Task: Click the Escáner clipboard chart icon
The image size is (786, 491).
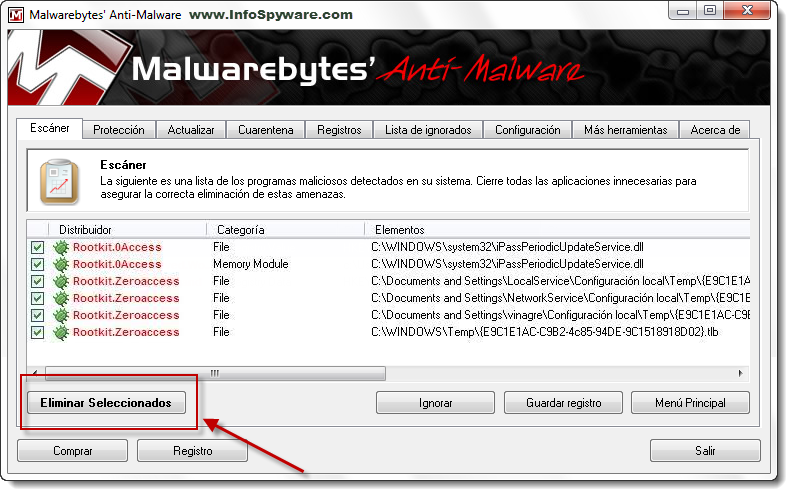Action: point(59,181)
